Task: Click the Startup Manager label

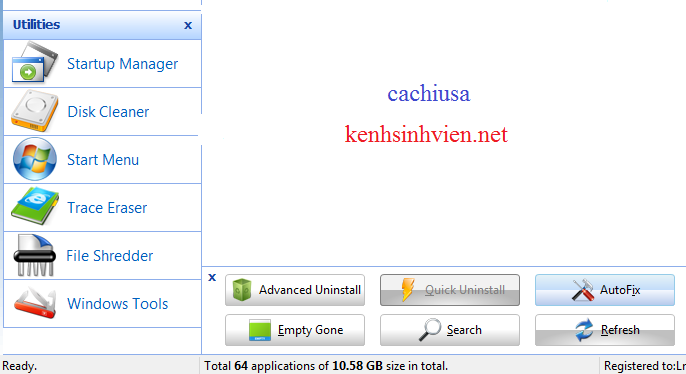Action: tap(122, 64)
